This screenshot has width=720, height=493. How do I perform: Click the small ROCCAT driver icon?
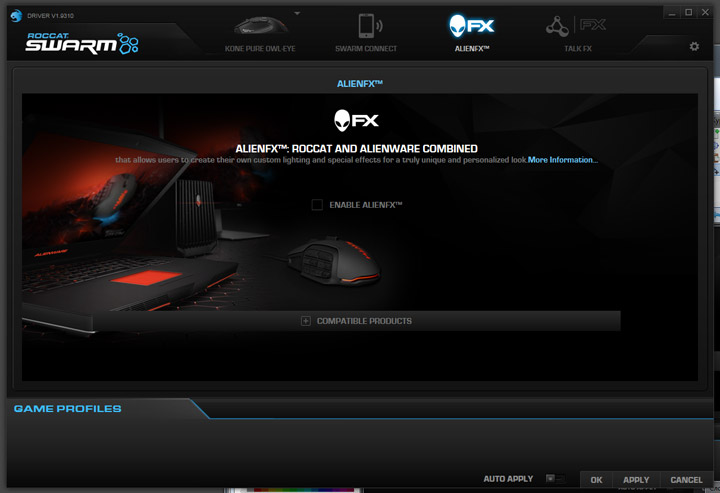(x=16, y=16)
